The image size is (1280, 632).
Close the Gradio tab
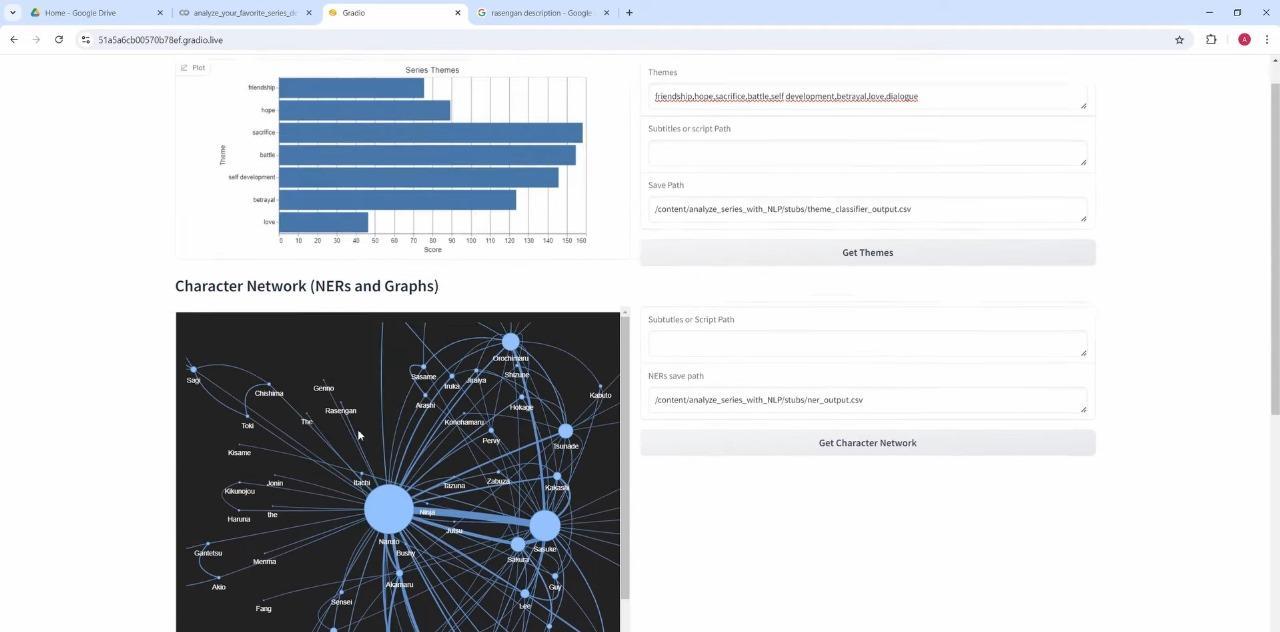coord(458,13)
